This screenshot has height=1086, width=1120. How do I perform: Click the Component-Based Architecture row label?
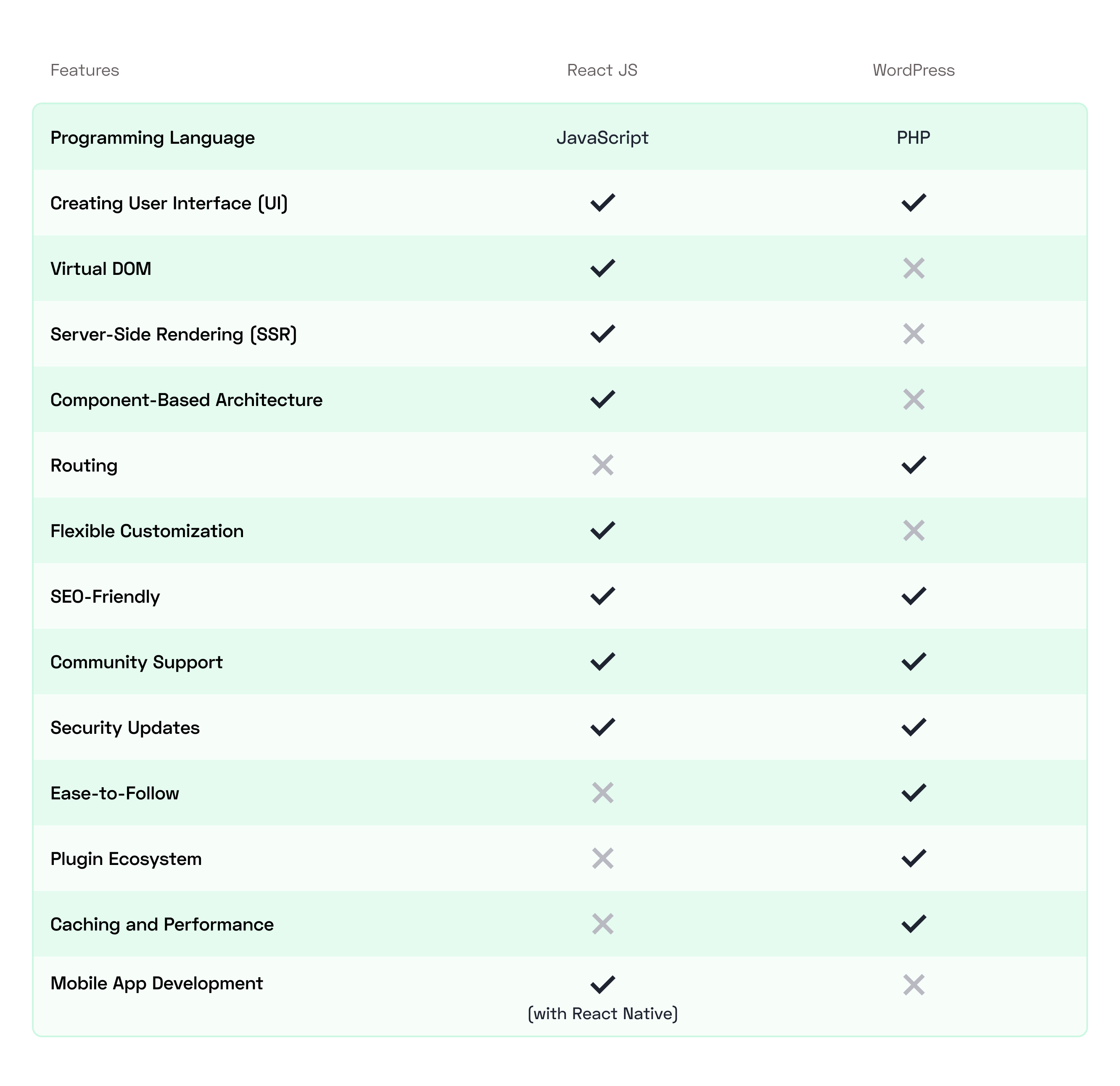click(186, 400)
